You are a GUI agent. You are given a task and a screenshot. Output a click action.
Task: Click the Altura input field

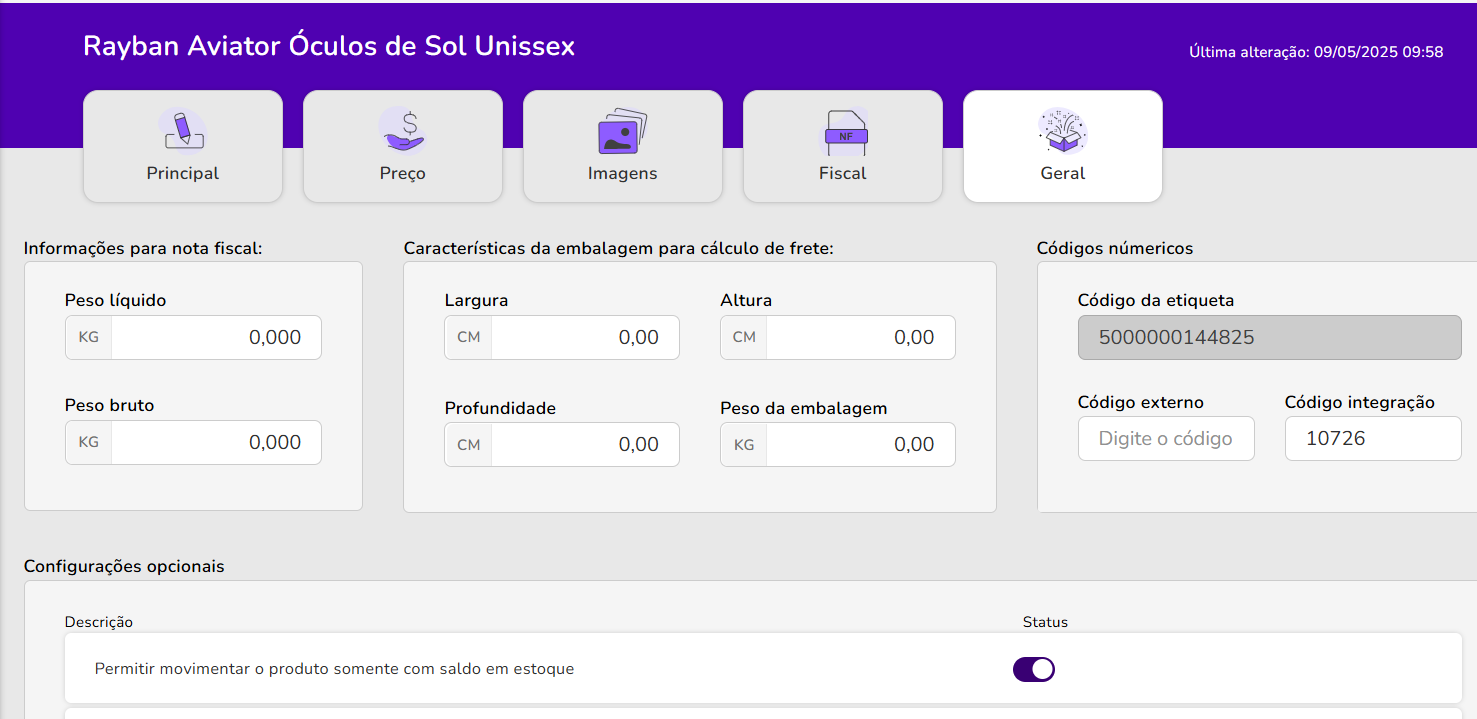pyautogui.click(x=860, y=338)
